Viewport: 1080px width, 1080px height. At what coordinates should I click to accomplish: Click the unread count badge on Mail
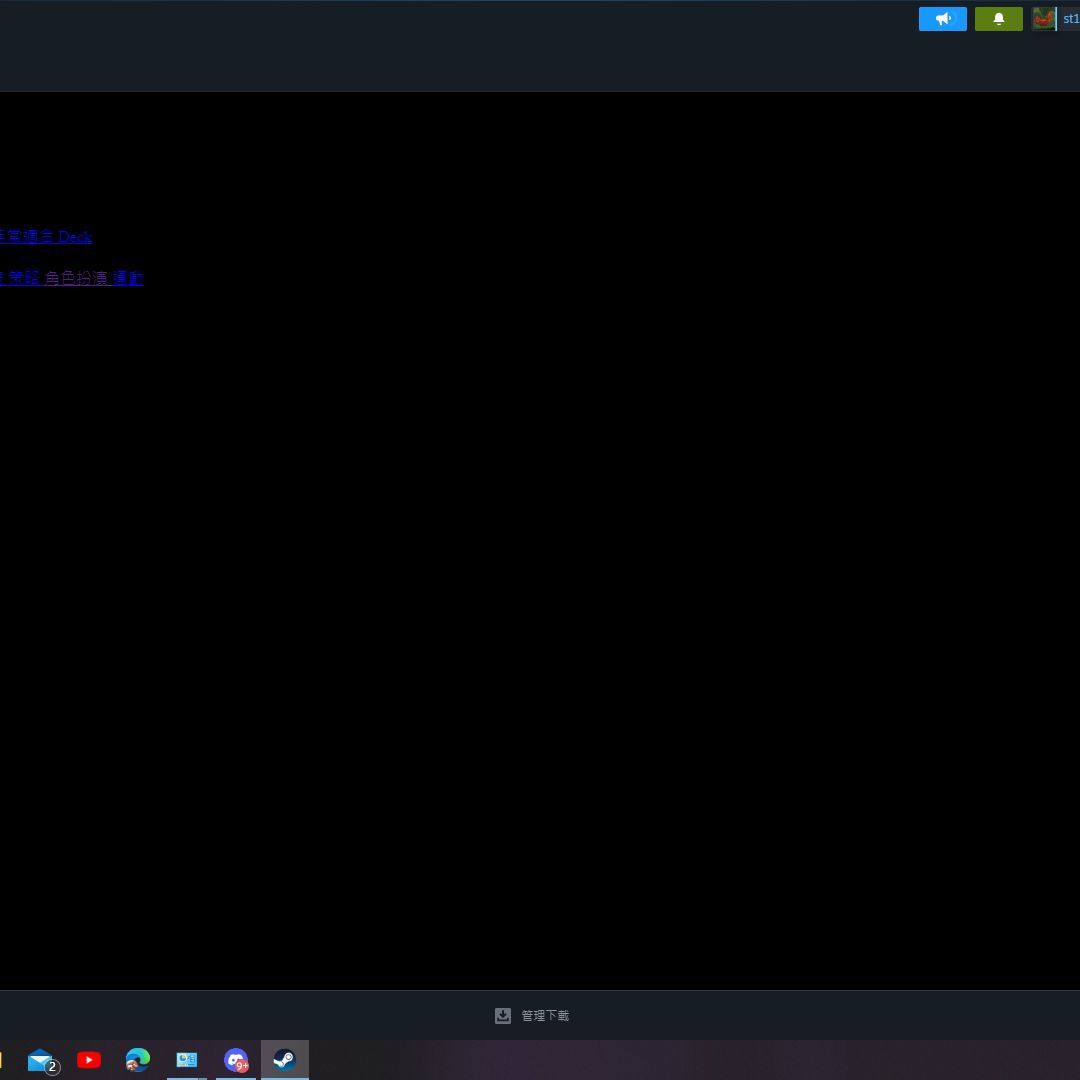click(x=52, y=1068)
